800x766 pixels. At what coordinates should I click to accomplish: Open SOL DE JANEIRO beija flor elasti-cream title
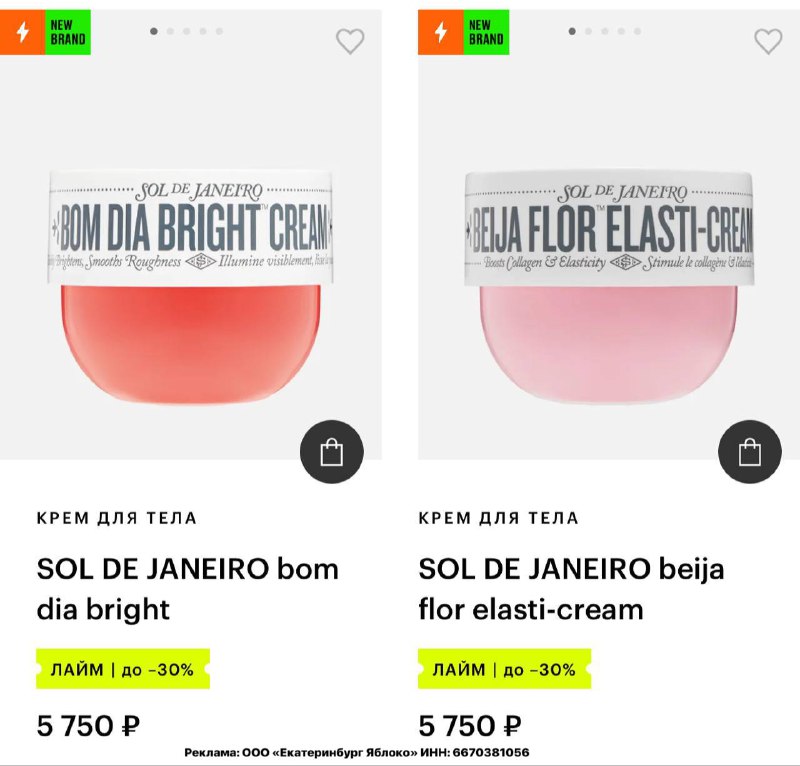(x=571, y=588)
